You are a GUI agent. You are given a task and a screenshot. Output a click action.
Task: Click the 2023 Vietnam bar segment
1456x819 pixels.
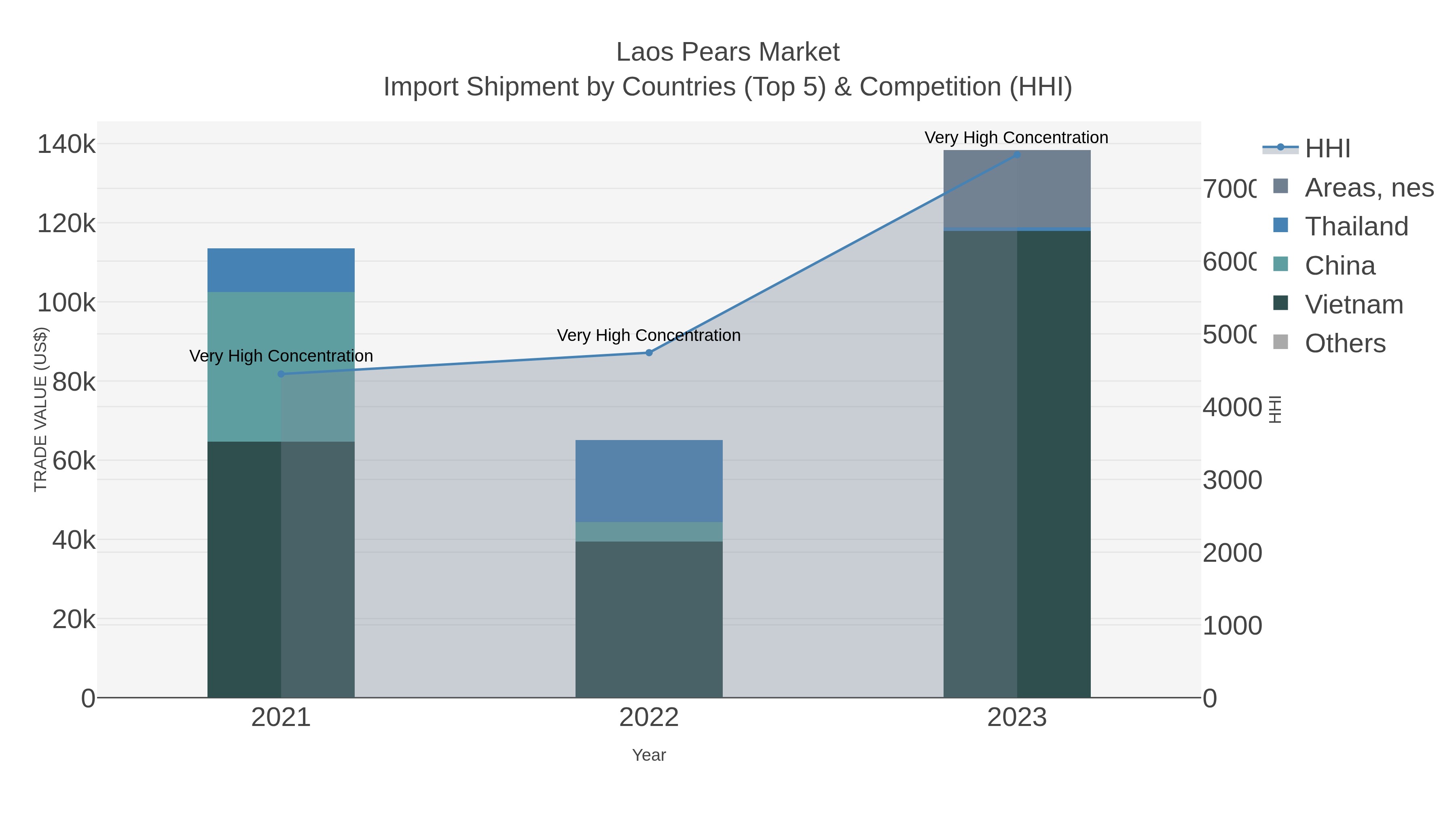1017,465
